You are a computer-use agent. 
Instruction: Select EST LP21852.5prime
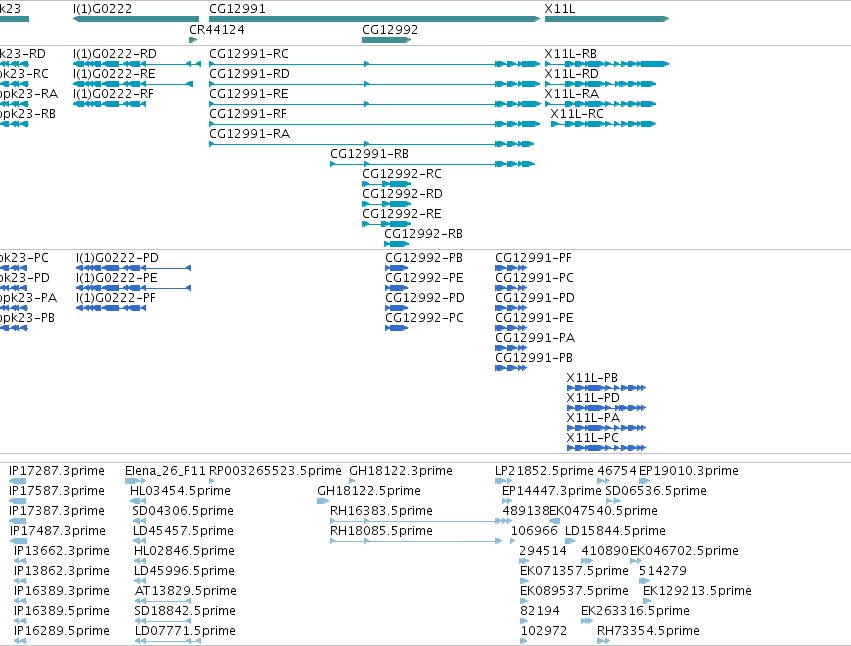(x=503, y=481)
